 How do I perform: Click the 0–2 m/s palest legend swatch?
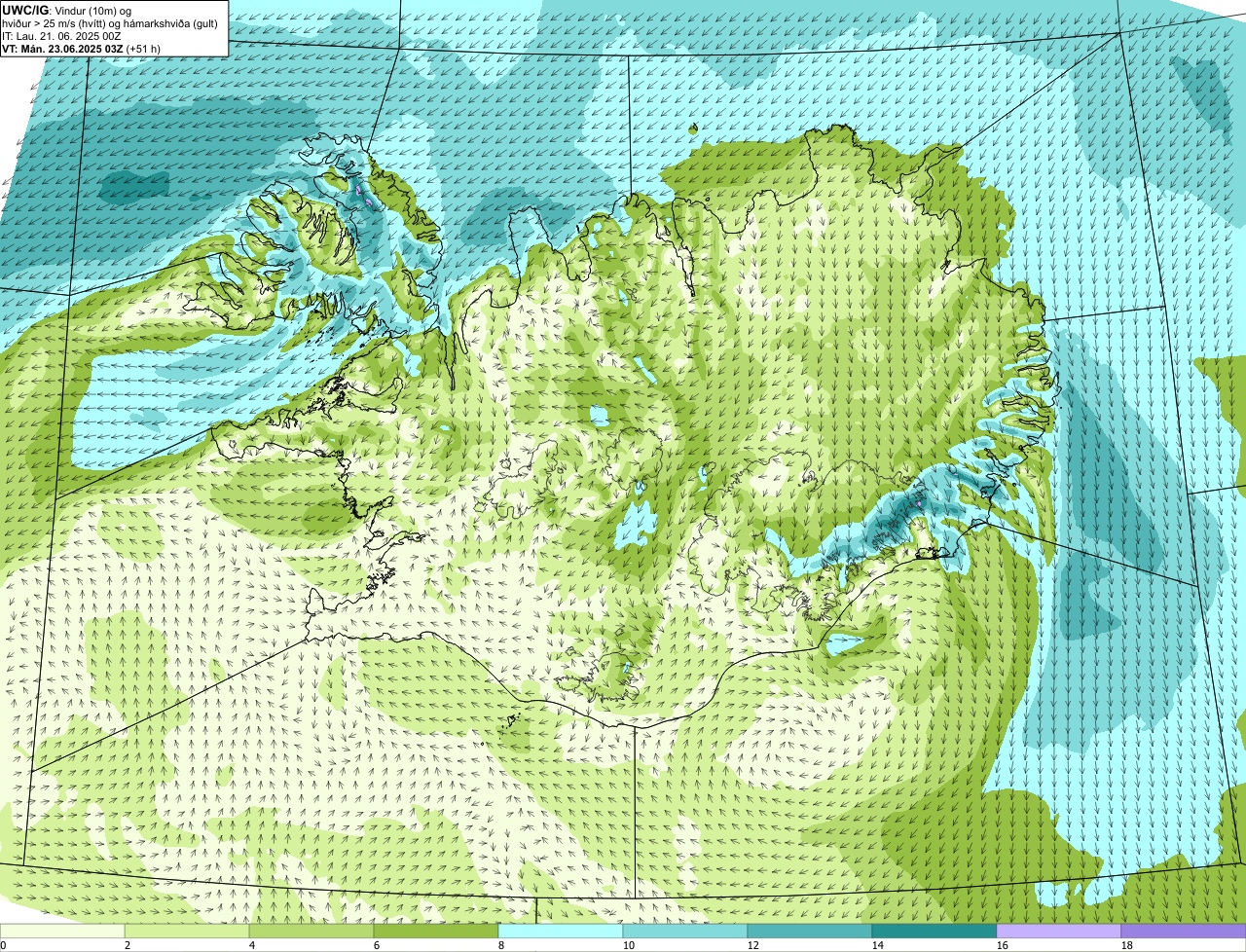click(62, 932)
